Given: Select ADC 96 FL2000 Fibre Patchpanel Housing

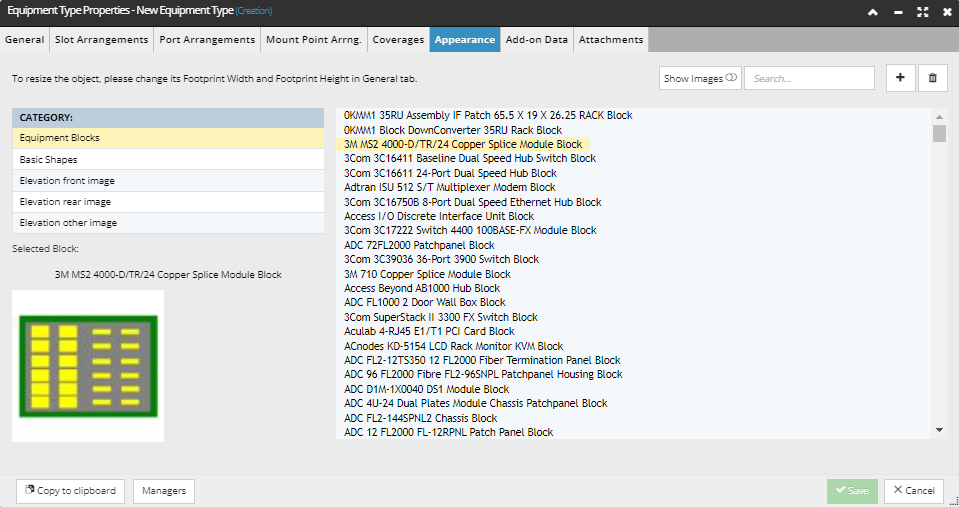Looking at the screenshot, I should point(483,374).
